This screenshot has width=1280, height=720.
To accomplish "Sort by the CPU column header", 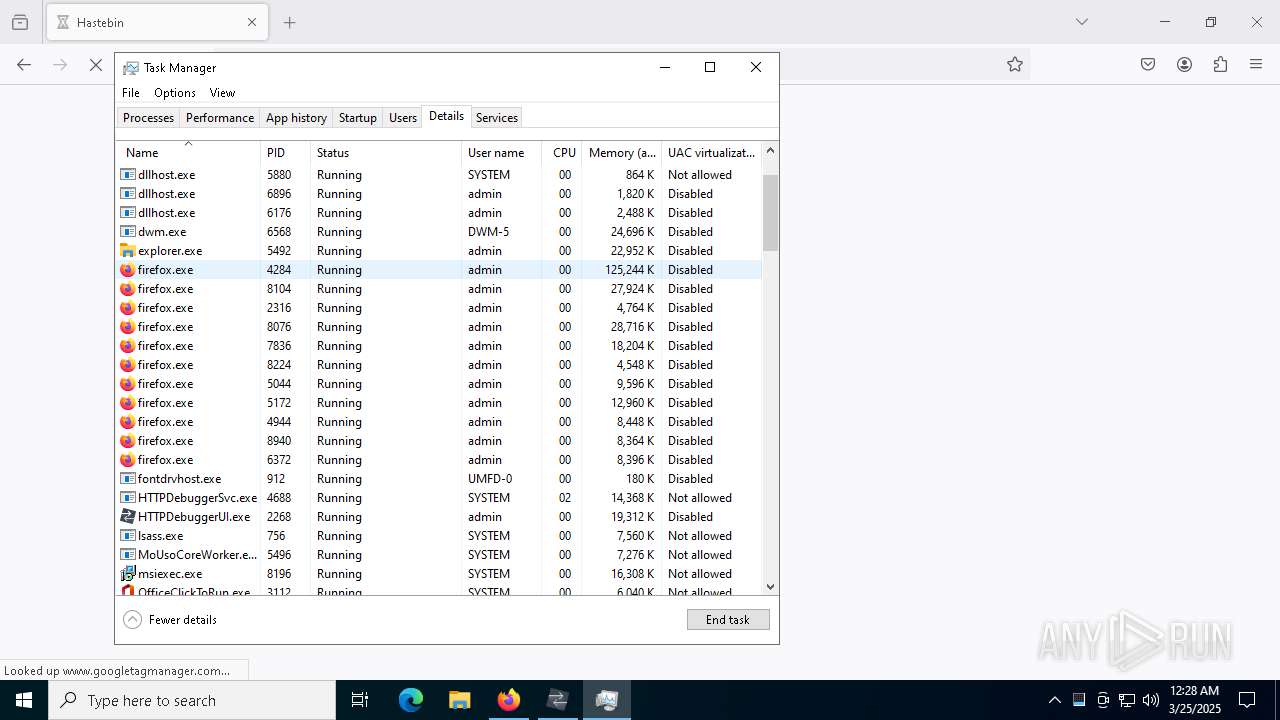I will (x=561, y=152).
